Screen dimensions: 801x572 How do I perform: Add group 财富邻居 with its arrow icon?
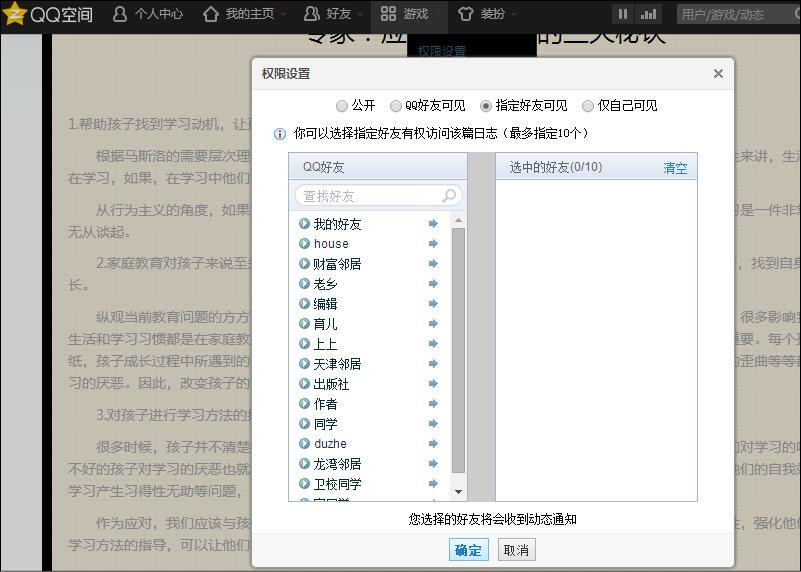point(433,264)
